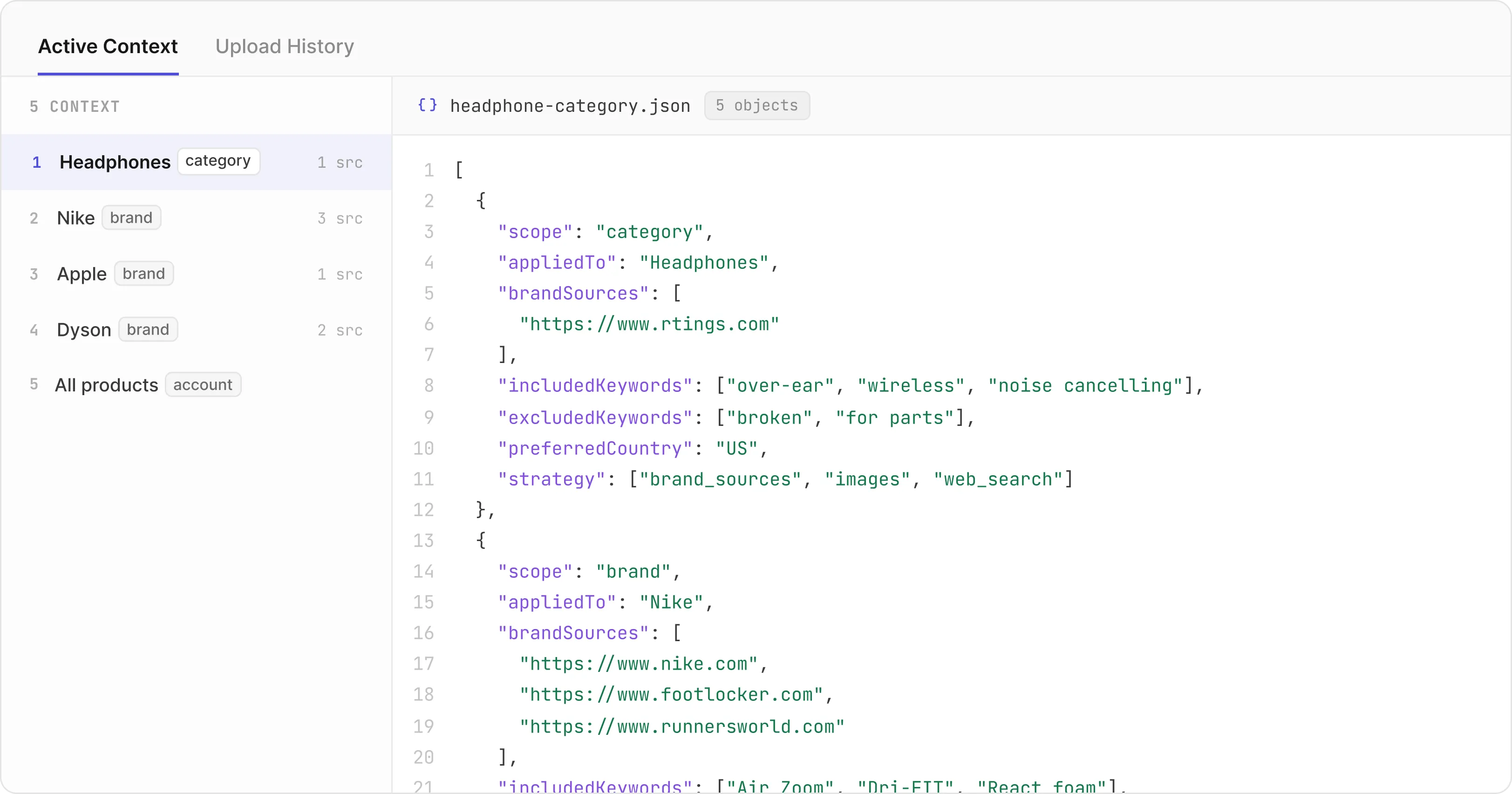
Task: Click the "web_search" strategy value
Action: pos(998,479)
